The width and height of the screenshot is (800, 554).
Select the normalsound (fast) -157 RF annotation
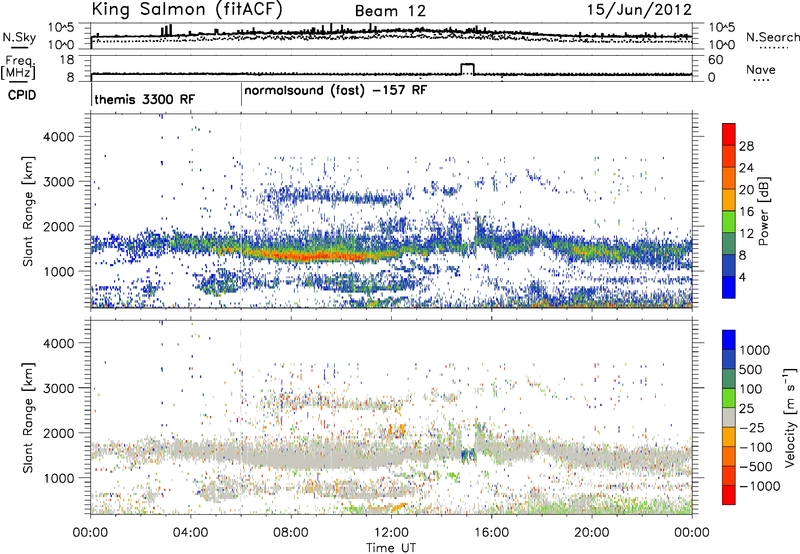[335, 91]
